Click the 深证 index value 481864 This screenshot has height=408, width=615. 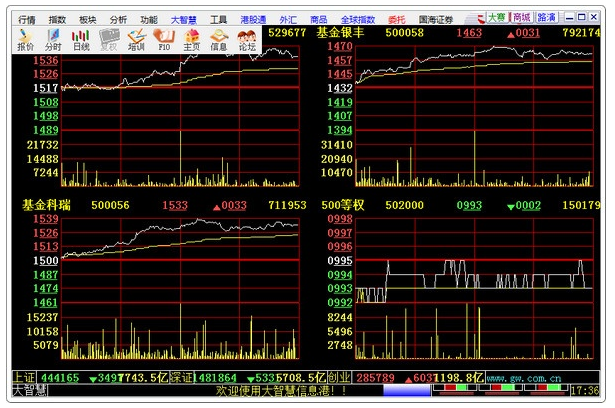click(x=218, y=378)
